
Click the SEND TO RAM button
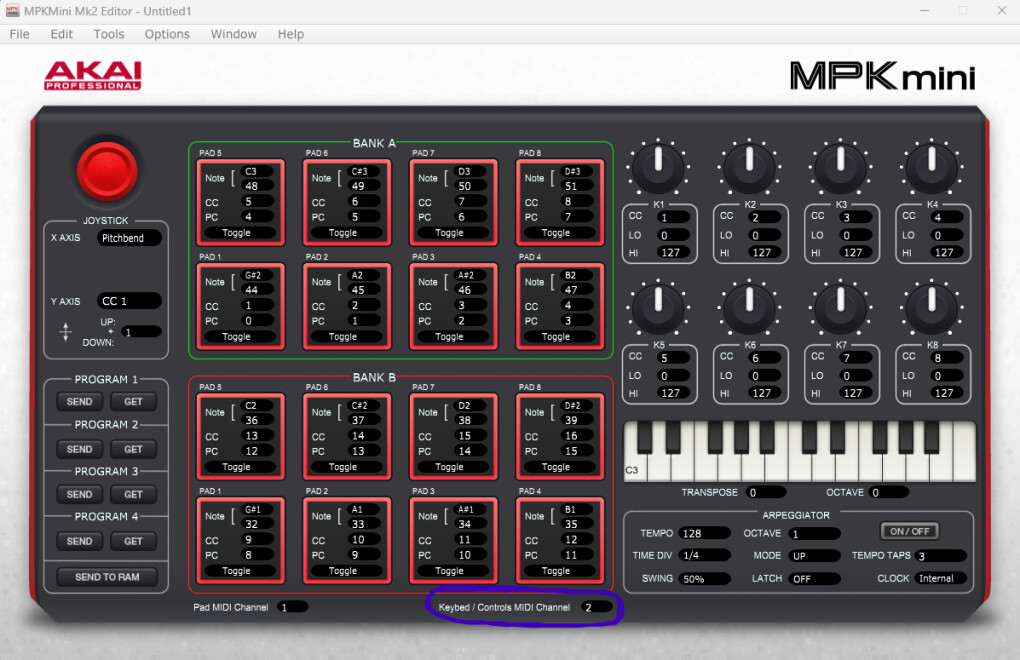click(x=106, y=577)
